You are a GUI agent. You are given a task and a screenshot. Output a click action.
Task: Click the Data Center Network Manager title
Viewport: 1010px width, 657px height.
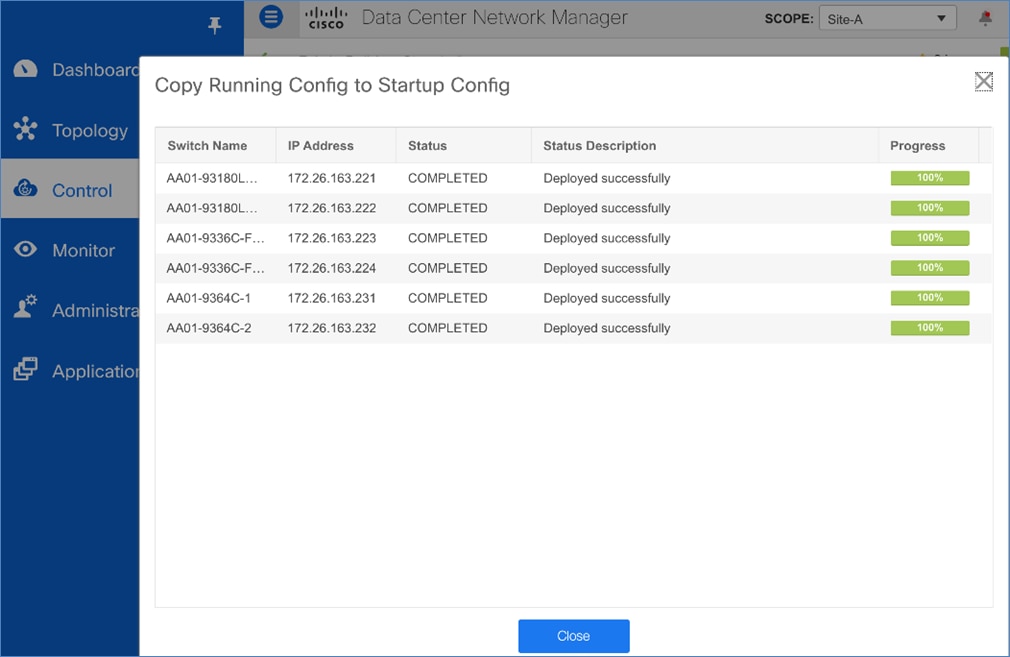coord(494,17)
